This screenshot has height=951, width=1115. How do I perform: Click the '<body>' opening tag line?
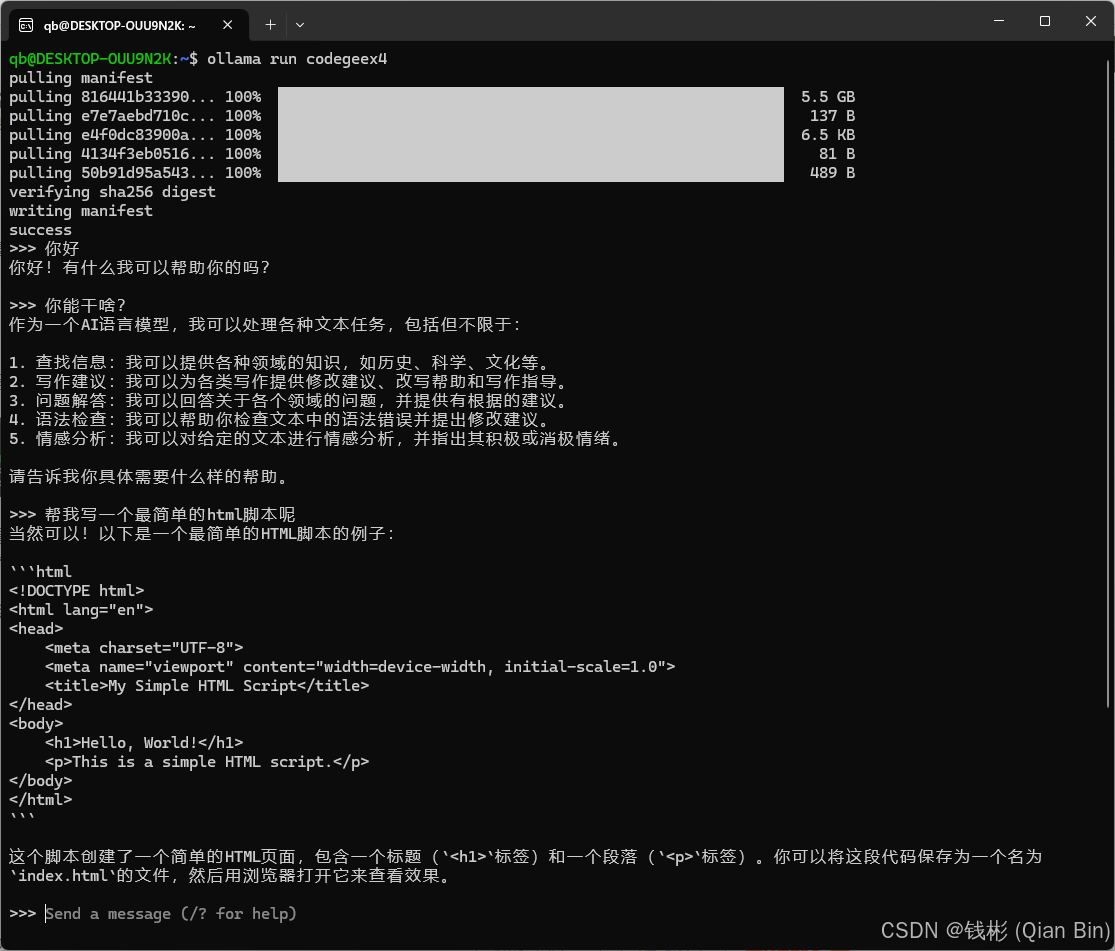point(36,723)
